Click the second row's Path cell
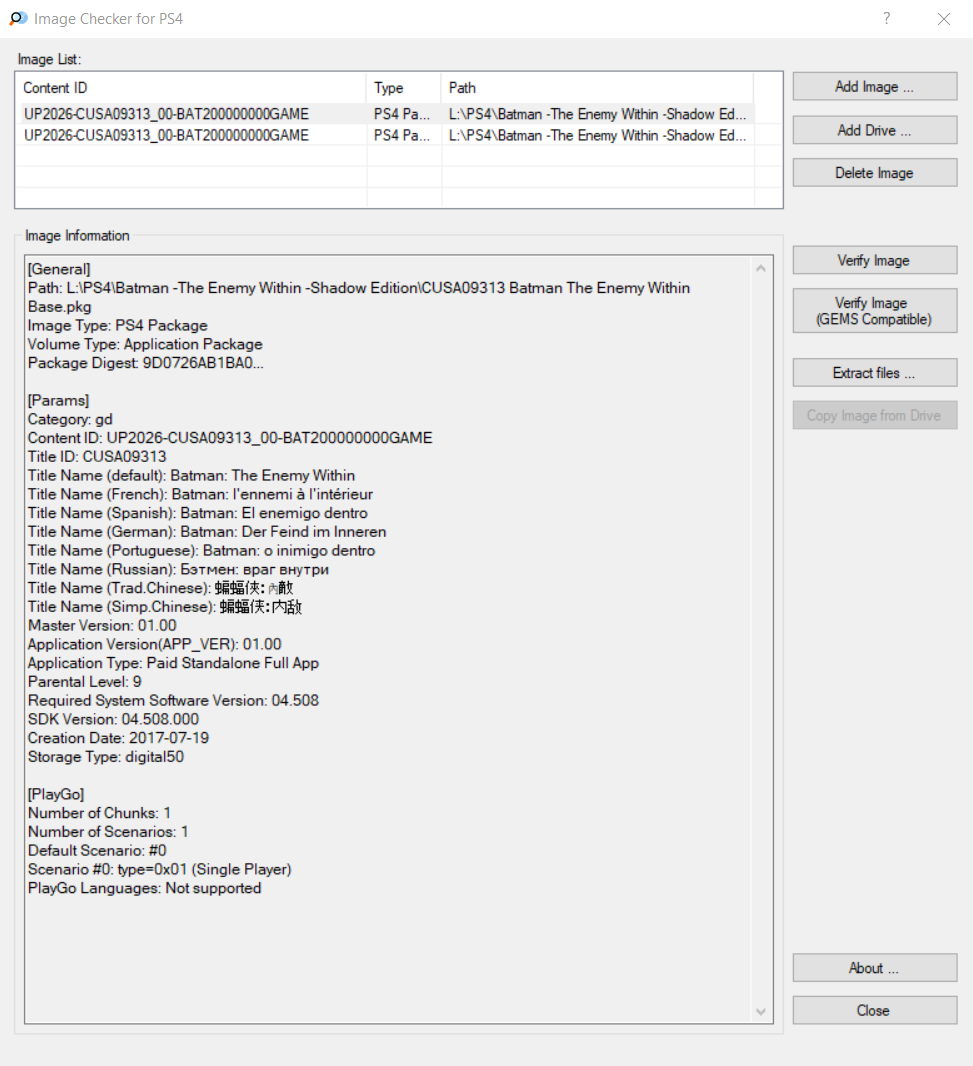 click(x=597, y=135)
